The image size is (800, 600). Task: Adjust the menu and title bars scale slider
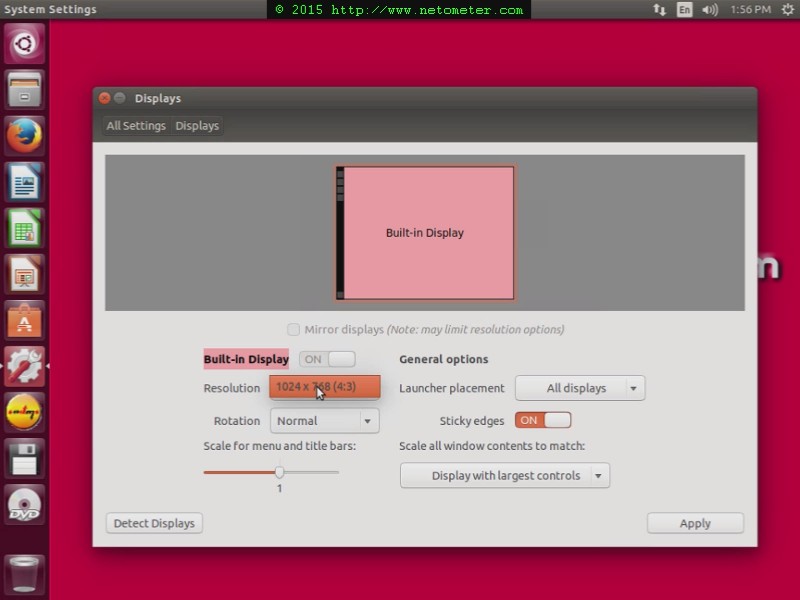279,471
